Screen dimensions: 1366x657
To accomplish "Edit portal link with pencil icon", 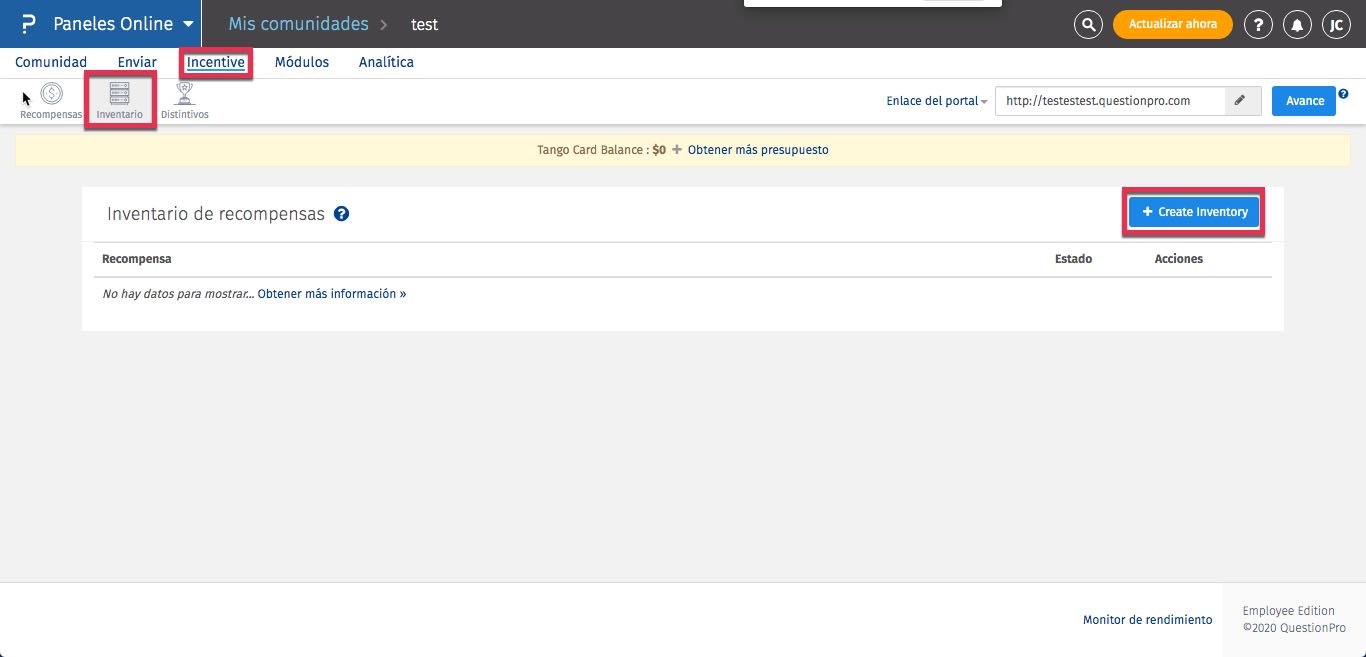I will pyautogui.click(x=1240, y=101).
